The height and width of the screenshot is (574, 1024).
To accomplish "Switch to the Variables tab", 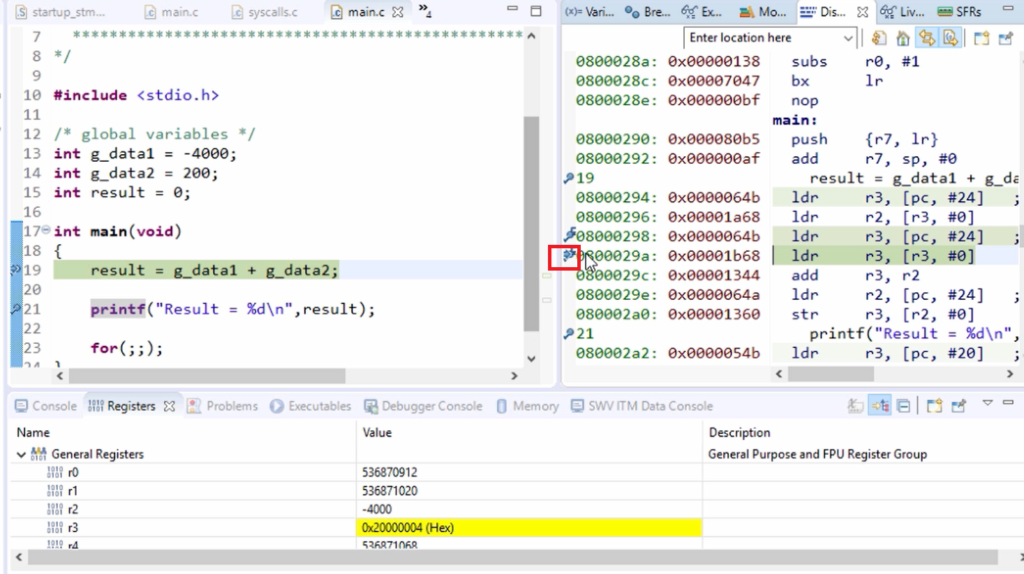I will point(590,12).
